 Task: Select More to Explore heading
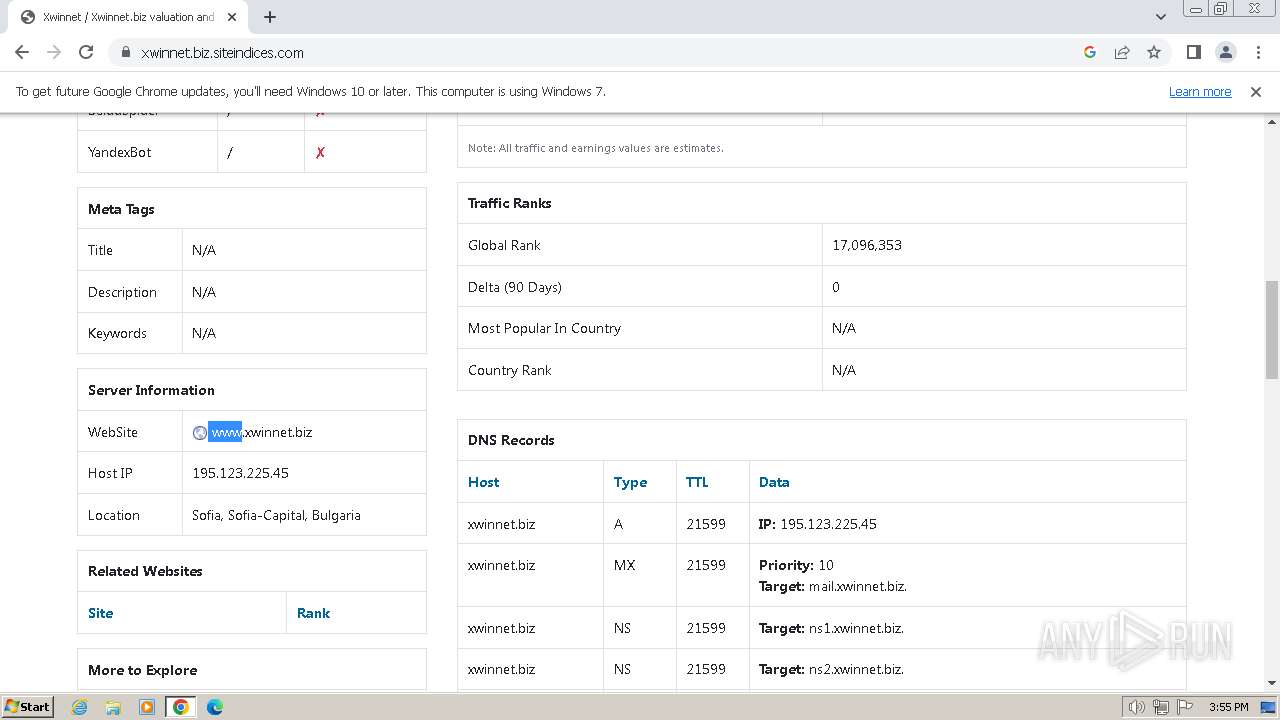(142, 670)
